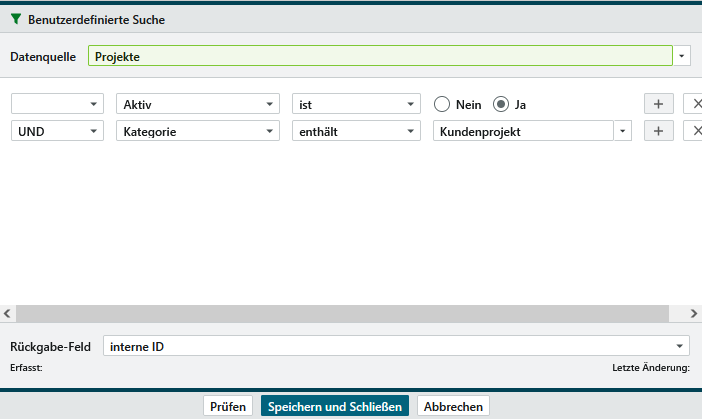The image size is (702, 419).
Task: Open the UND logical operator dropdown
Action: pyautogui.click(x=95, y=131)
